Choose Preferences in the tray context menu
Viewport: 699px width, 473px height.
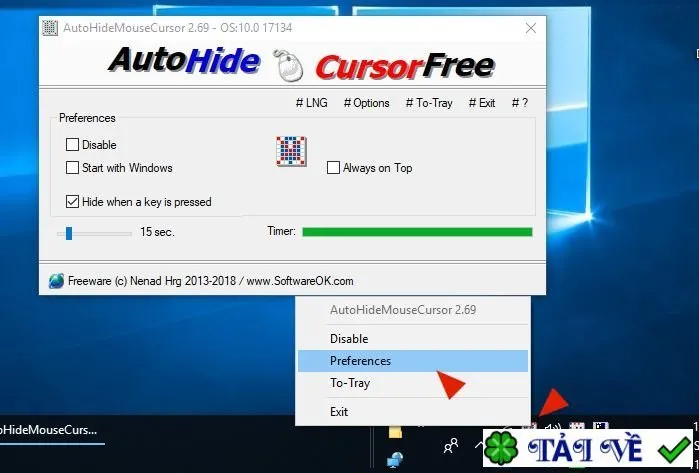click(413, 361)
